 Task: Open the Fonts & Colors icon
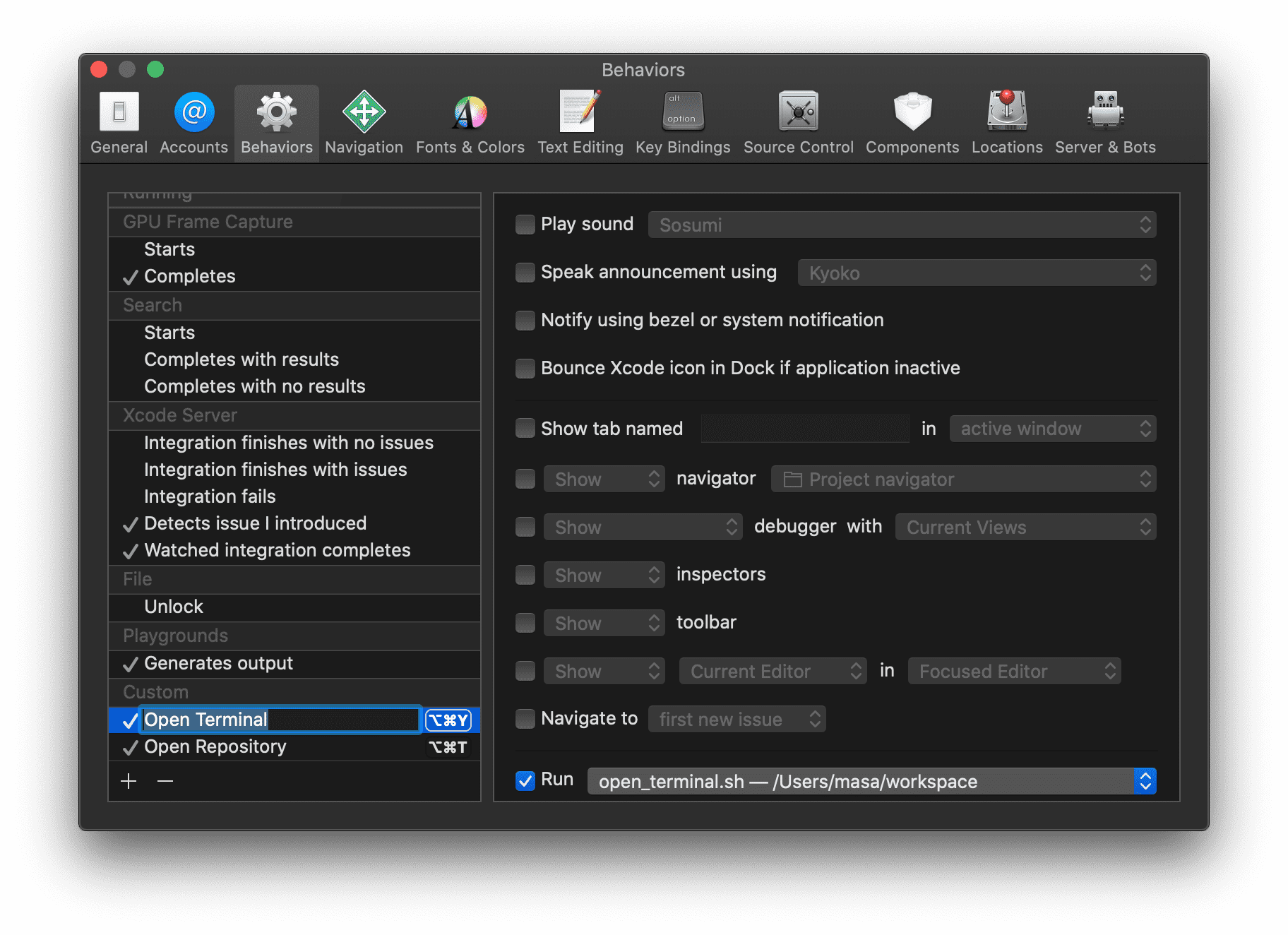470,112
